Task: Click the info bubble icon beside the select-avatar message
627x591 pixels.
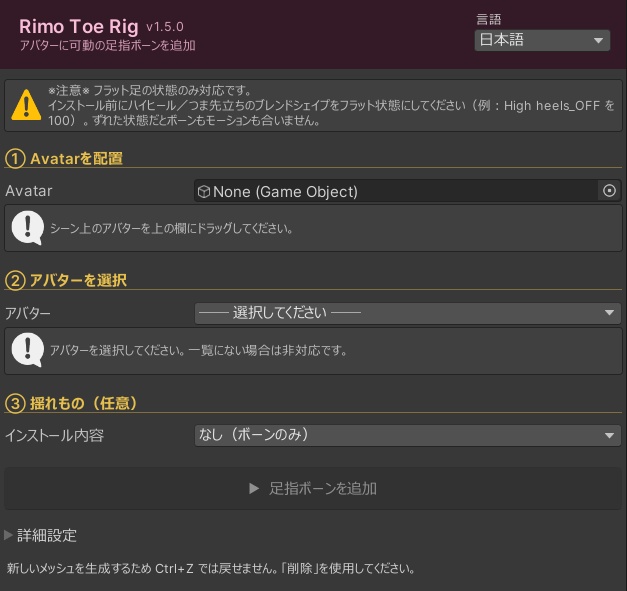Action: 28,349
